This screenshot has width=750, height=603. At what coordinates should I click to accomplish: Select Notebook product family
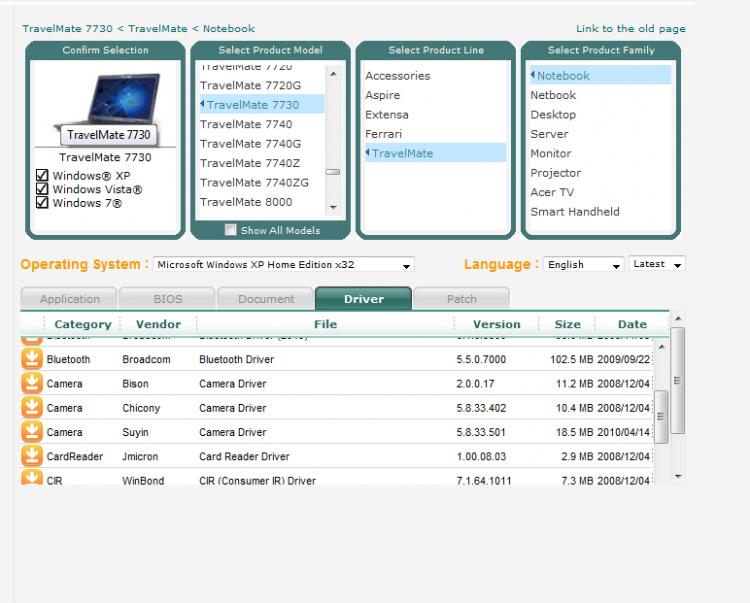click(x=601, y=75)
